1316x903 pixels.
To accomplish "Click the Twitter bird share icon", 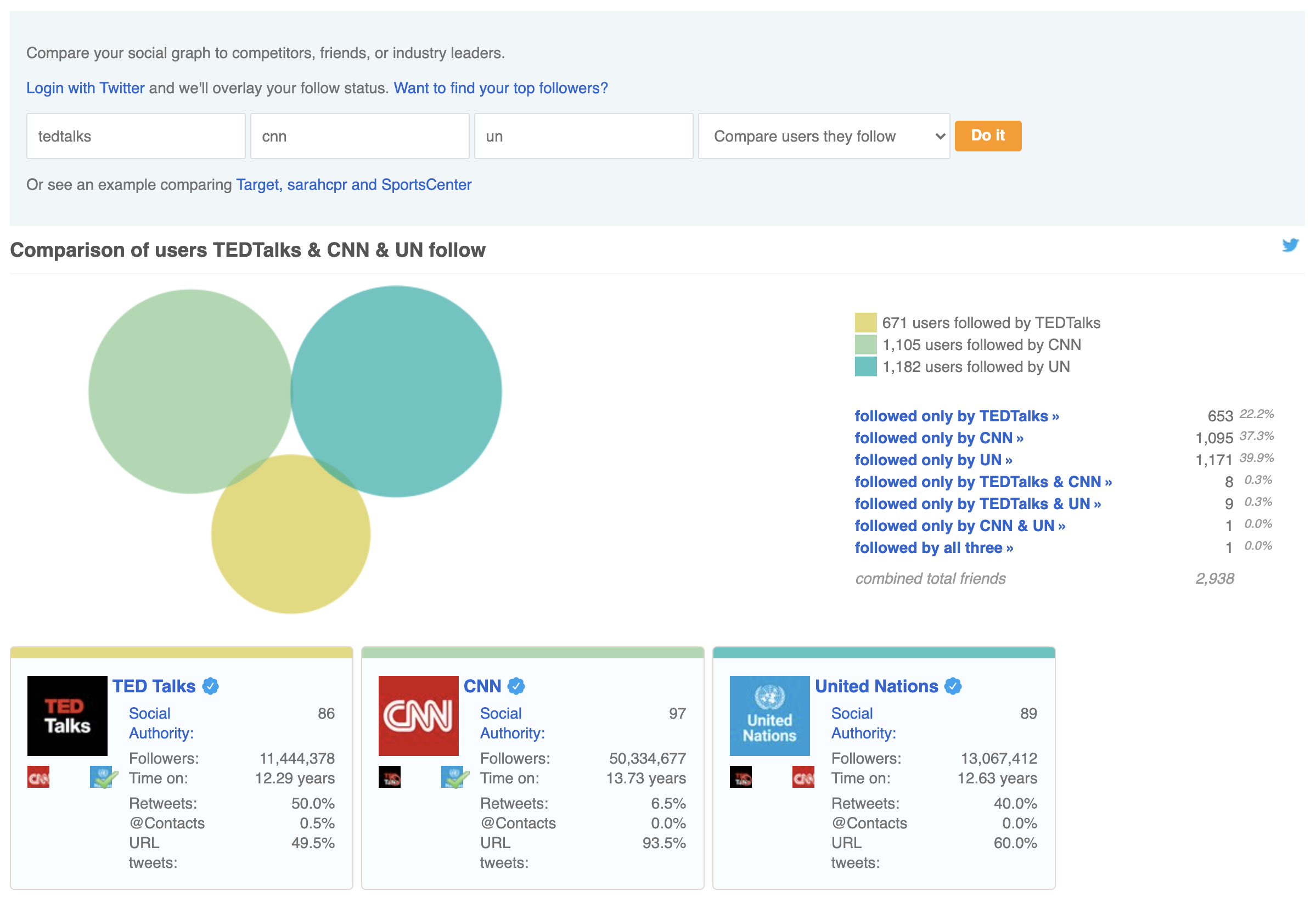I will 1290,245.
